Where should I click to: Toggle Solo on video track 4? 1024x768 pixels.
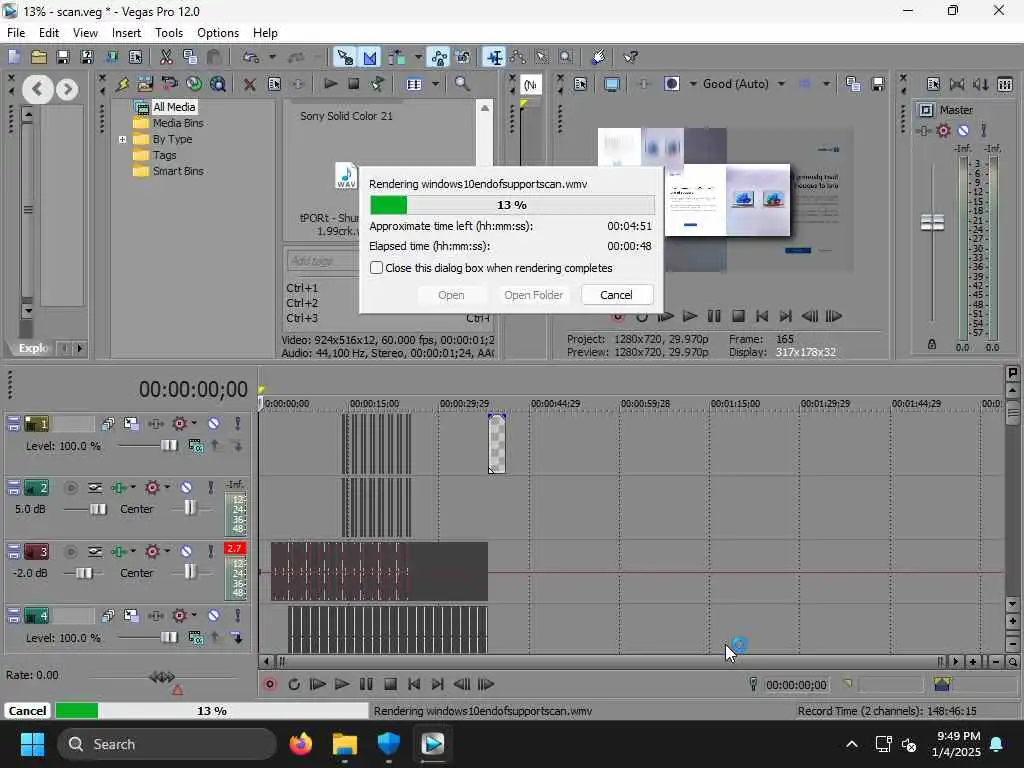[x=238, y=616]
